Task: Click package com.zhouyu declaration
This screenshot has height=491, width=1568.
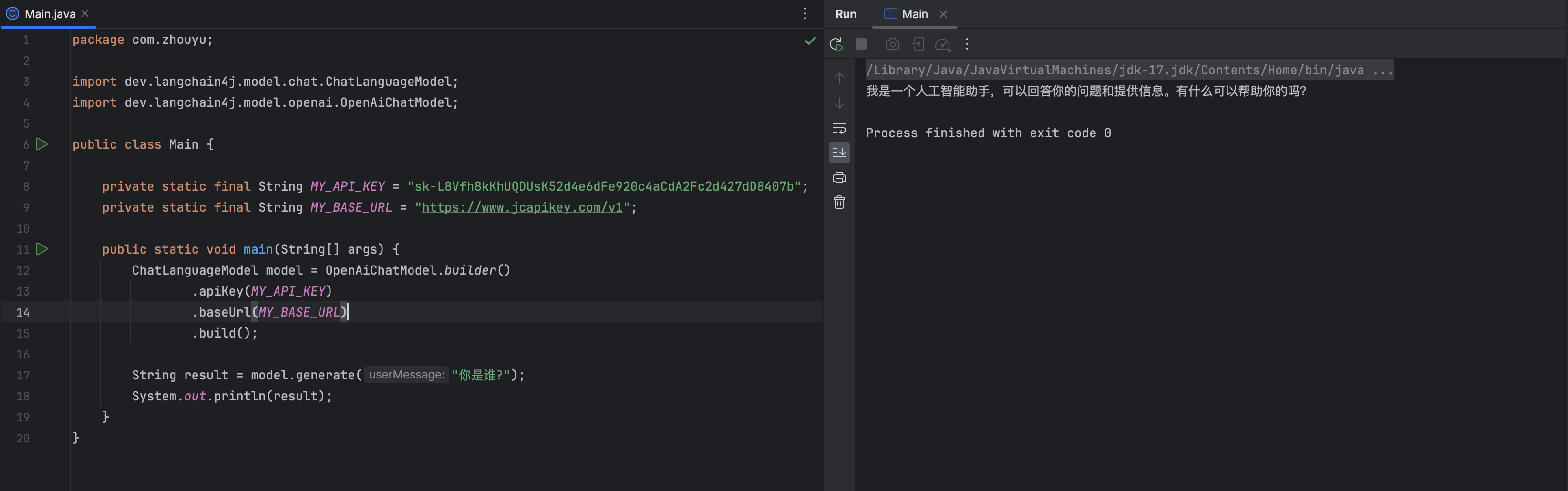Action: [x=143, y=40]
